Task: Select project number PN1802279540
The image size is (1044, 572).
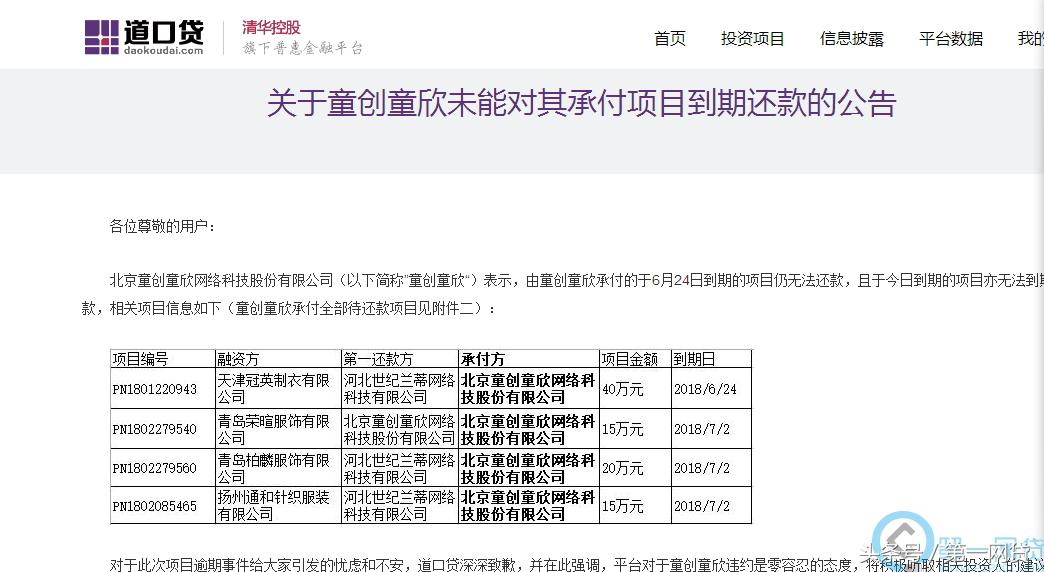Action: click(154, 429)
